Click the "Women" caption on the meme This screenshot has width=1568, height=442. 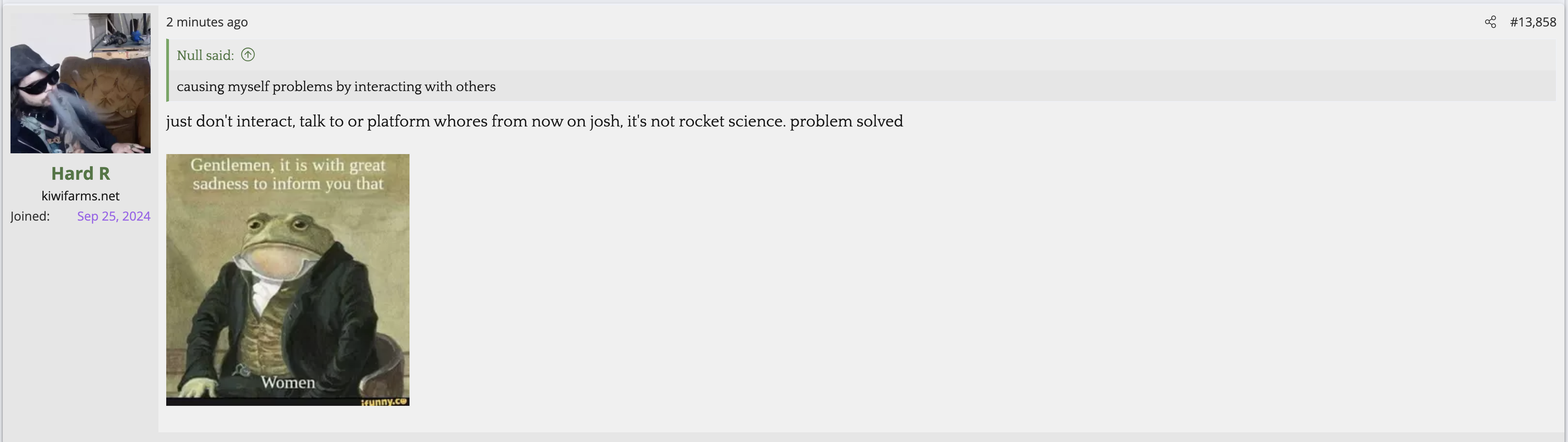click(x=288, y=382)
